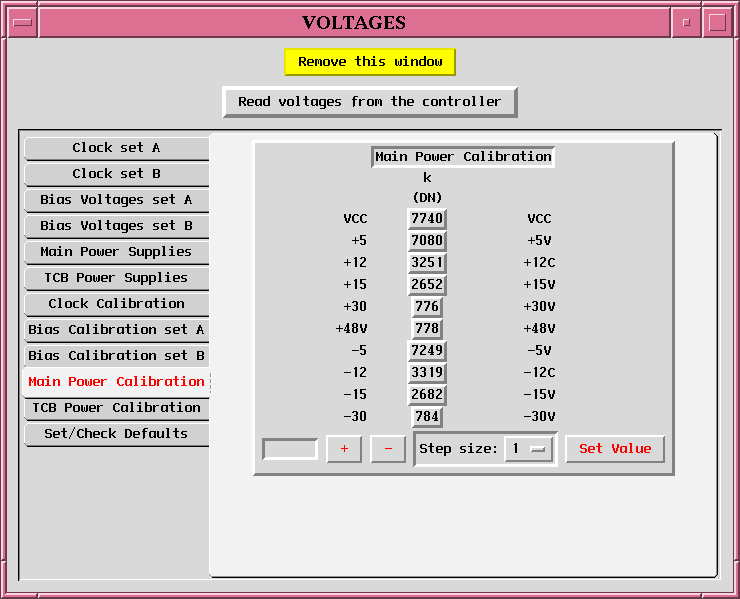Screen dimensions: 740x599
Task: Select the -15 calibration value 2682
Action: 427,395
